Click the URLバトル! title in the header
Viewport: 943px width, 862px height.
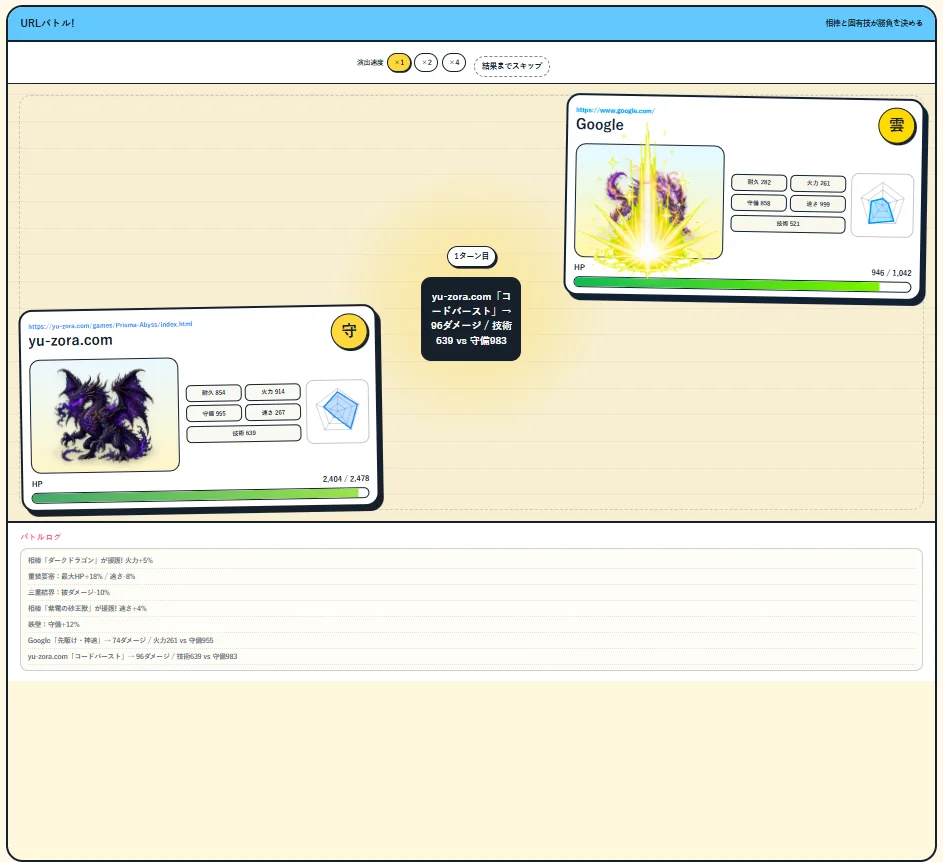click(x=48, y=23)
